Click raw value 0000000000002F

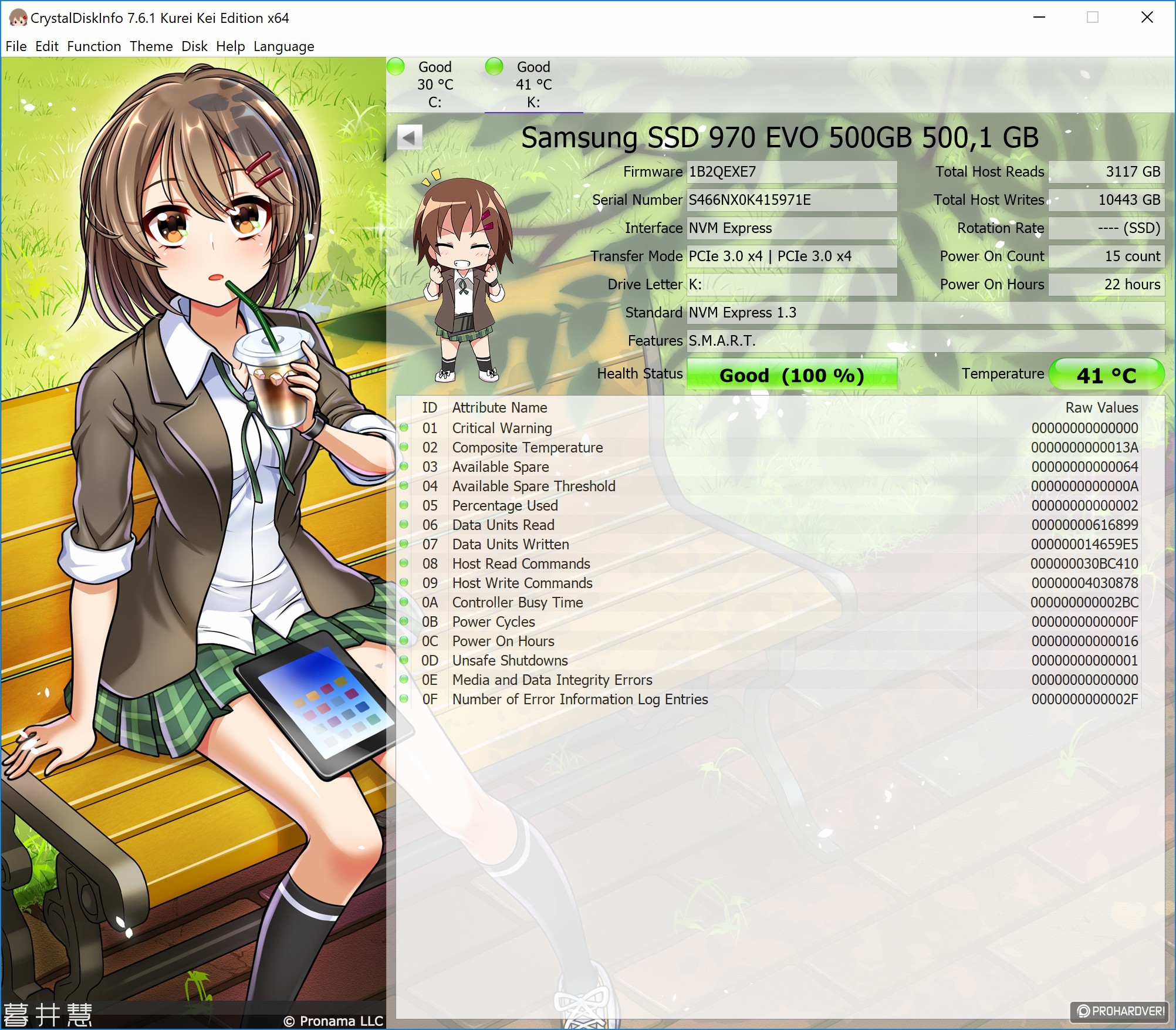[1084, 699]
